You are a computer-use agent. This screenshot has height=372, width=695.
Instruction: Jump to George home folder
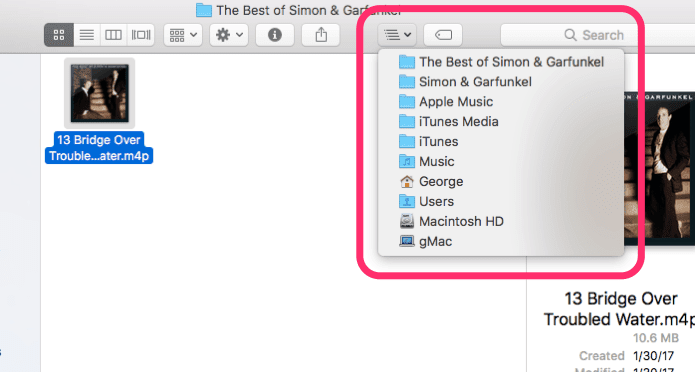coord(501,181)
